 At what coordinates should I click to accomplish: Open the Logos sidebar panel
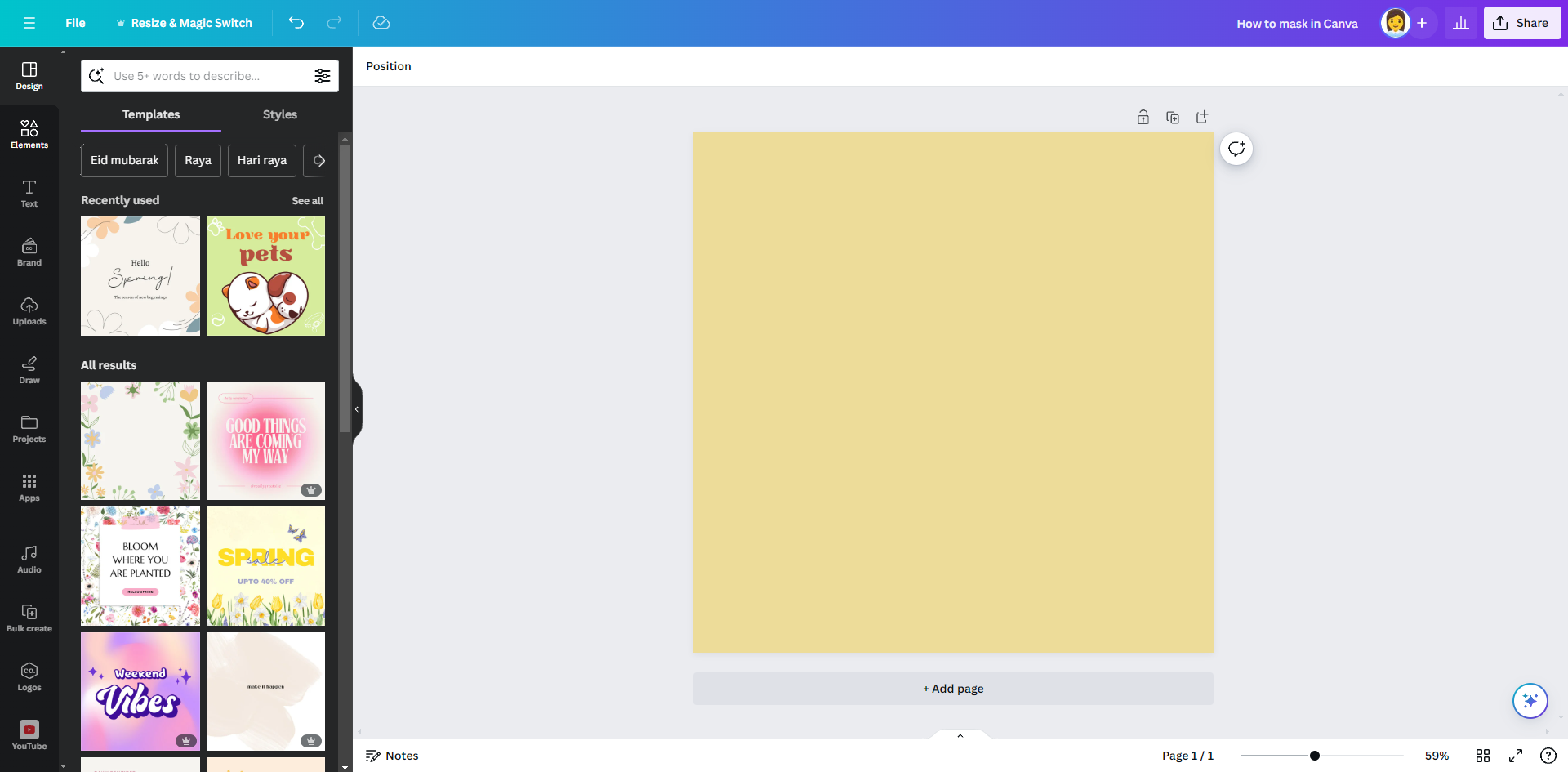[x=29, y=677]
